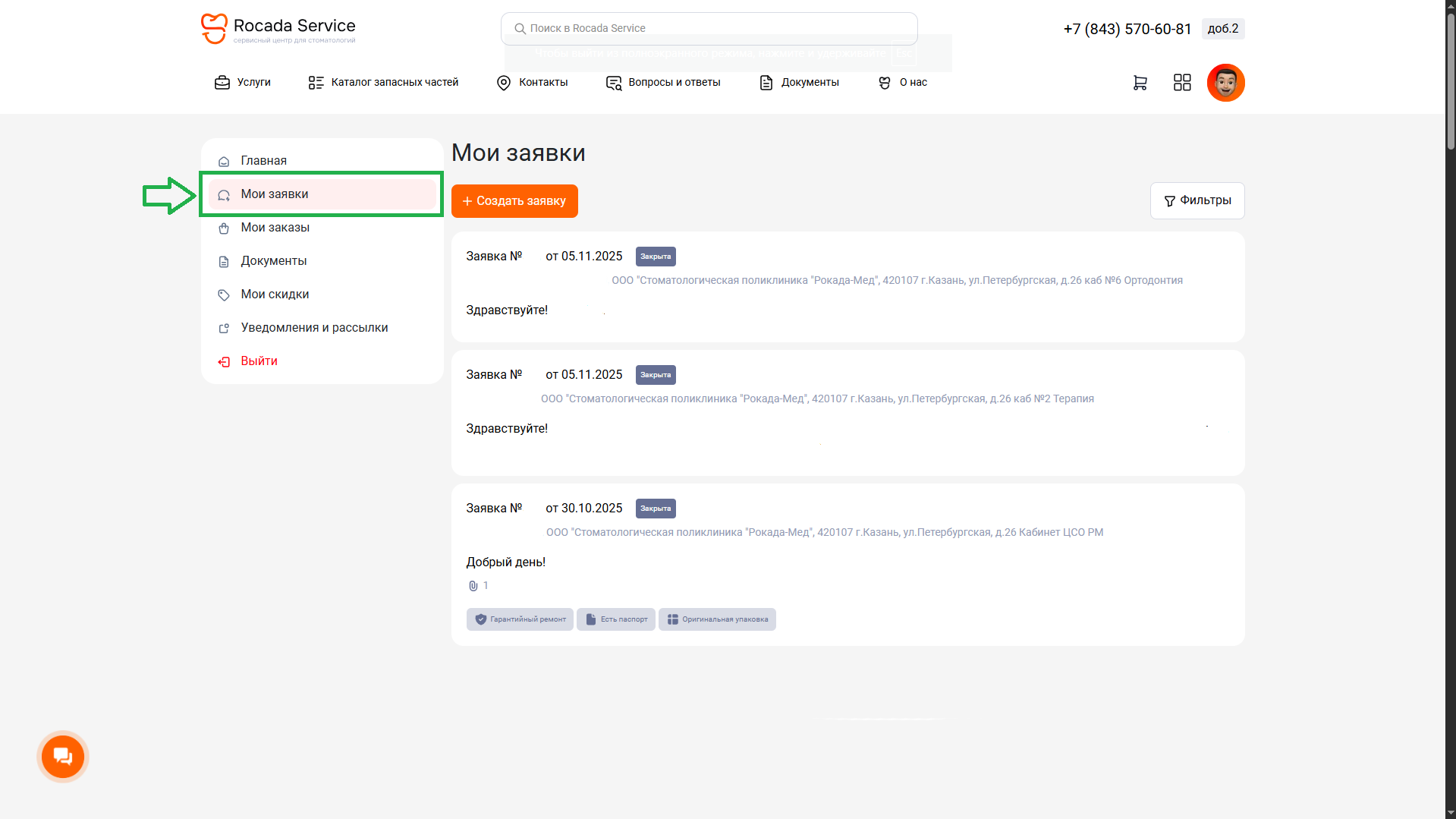
Task: Open the orange chat widget
Action: 63,756
